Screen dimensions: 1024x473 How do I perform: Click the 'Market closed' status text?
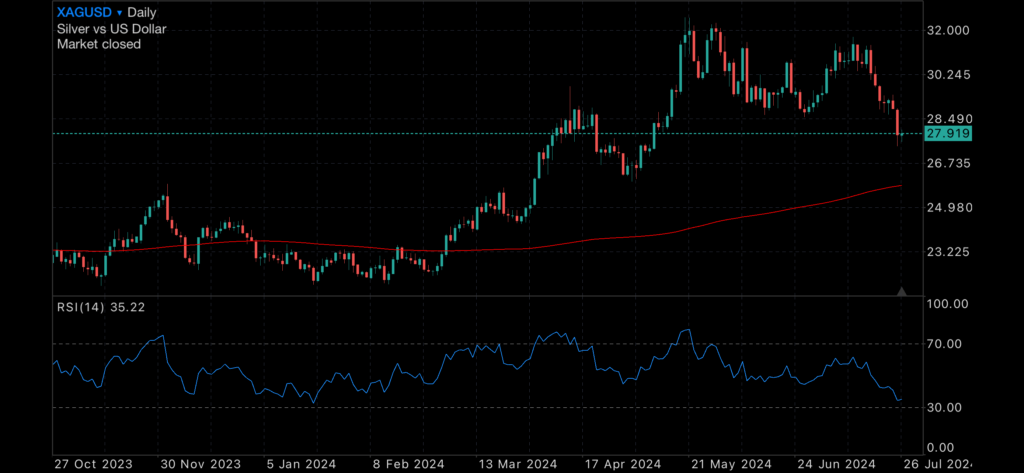[x=99, y=44]
